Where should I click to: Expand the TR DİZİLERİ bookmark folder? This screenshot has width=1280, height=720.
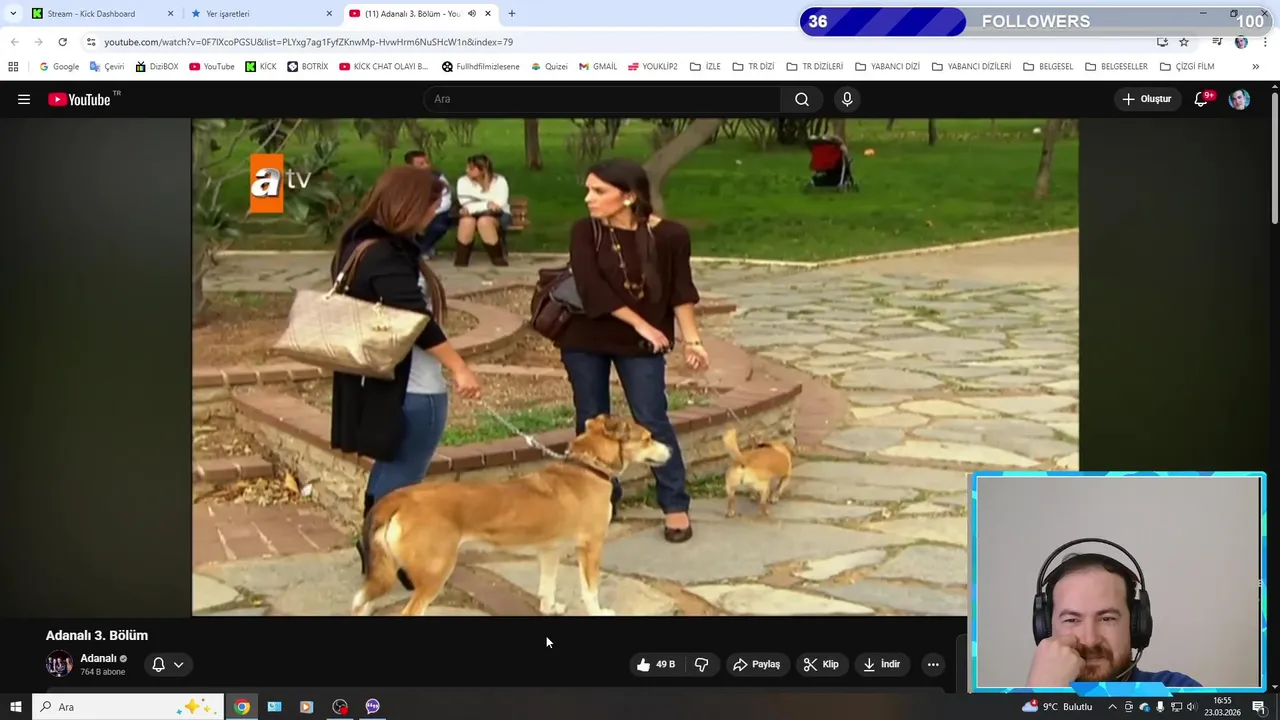(814, 67)
